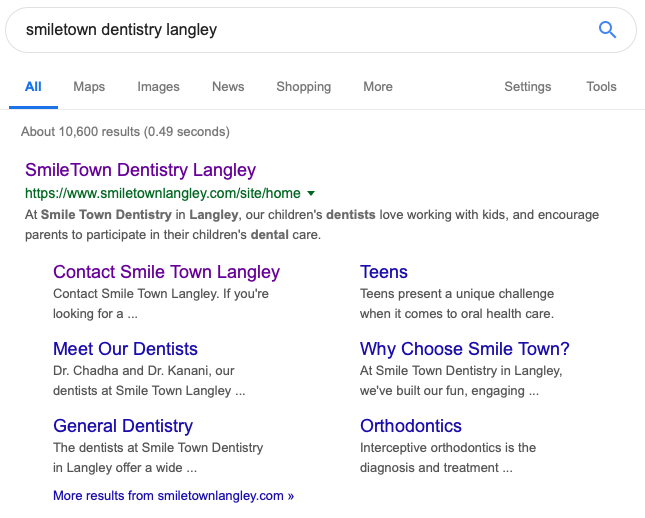Open the Orthodontics sitelink
This screenshot has width=645, height=518.
tap(411, 426)
